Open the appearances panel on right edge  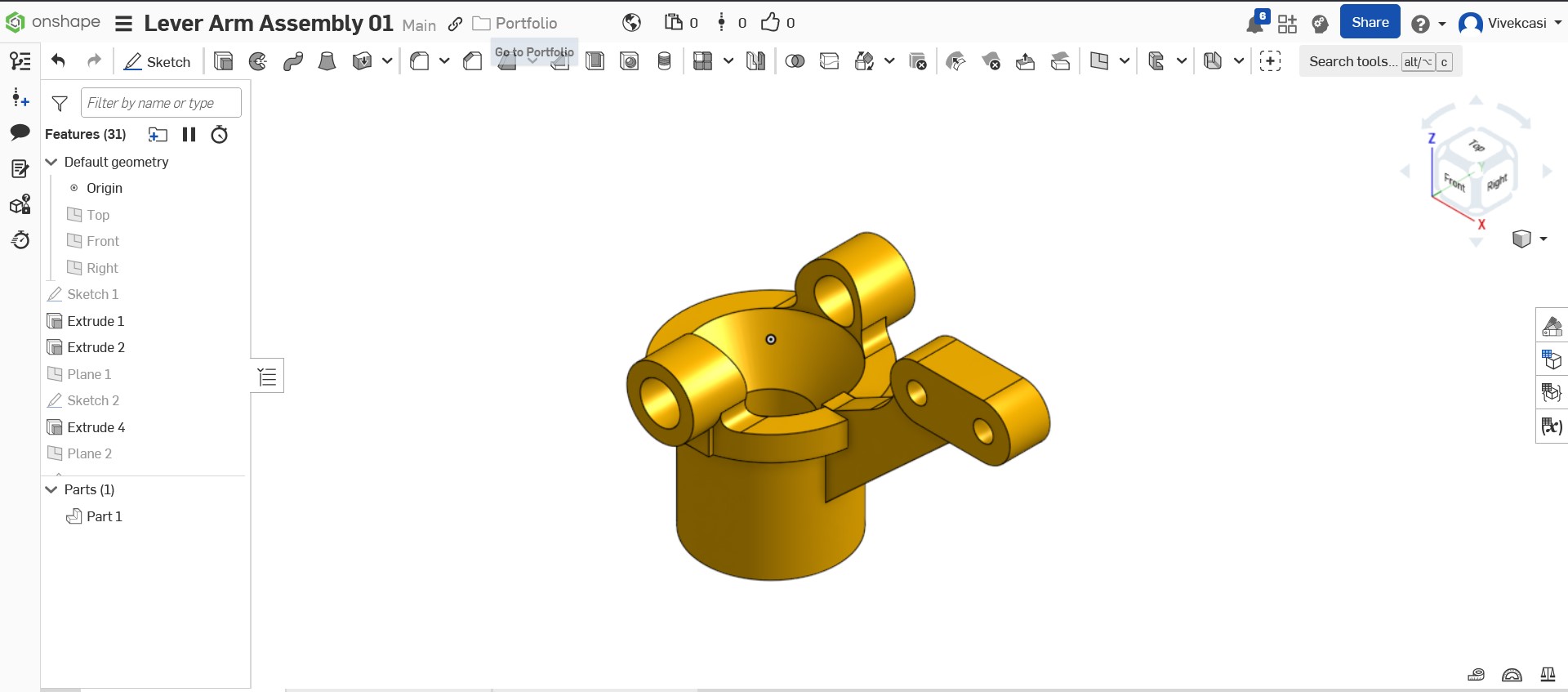(x=1552, y=327)
